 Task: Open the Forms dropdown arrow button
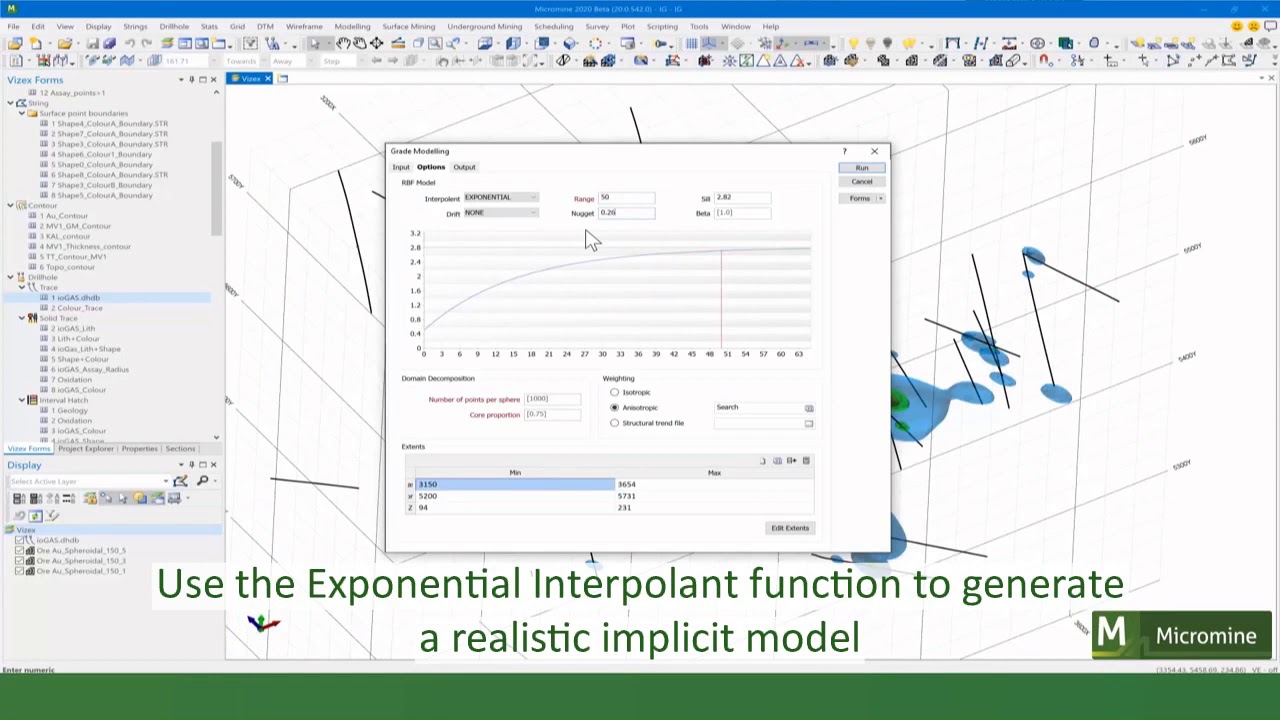[x=880, y=198]
